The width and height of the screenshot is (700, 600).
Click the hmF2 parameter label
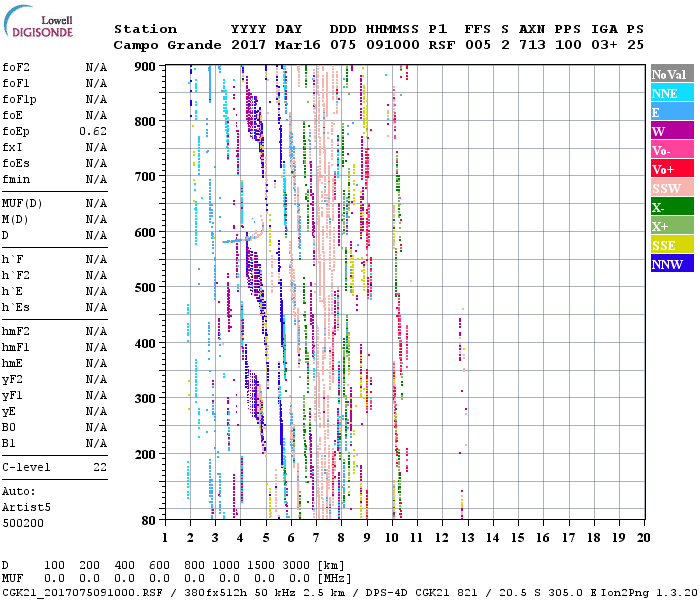(x=16, y=331)
